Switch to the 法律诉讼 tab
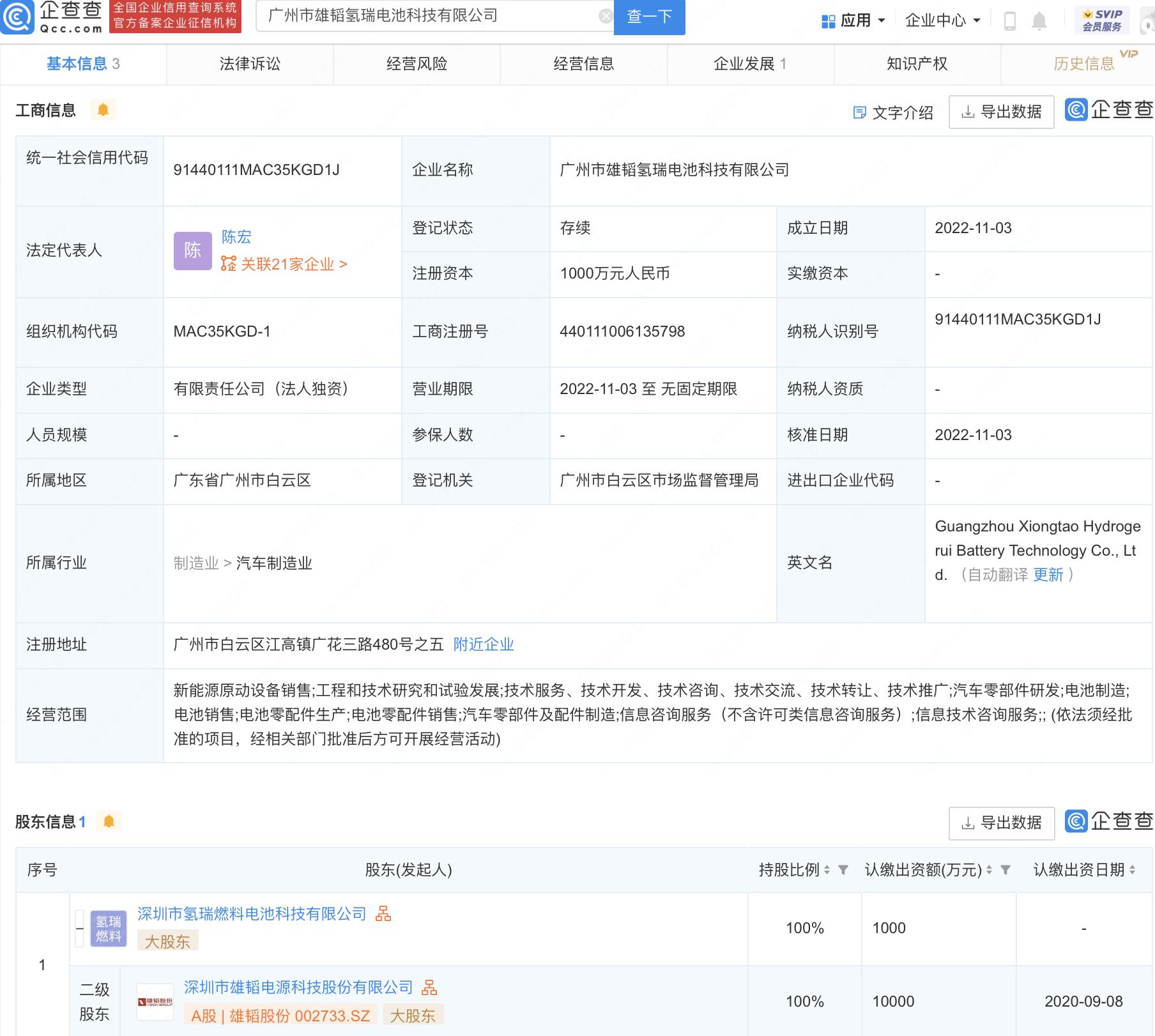Image resolution: width=1155 pixels, height=1036 pixels. 250,64
